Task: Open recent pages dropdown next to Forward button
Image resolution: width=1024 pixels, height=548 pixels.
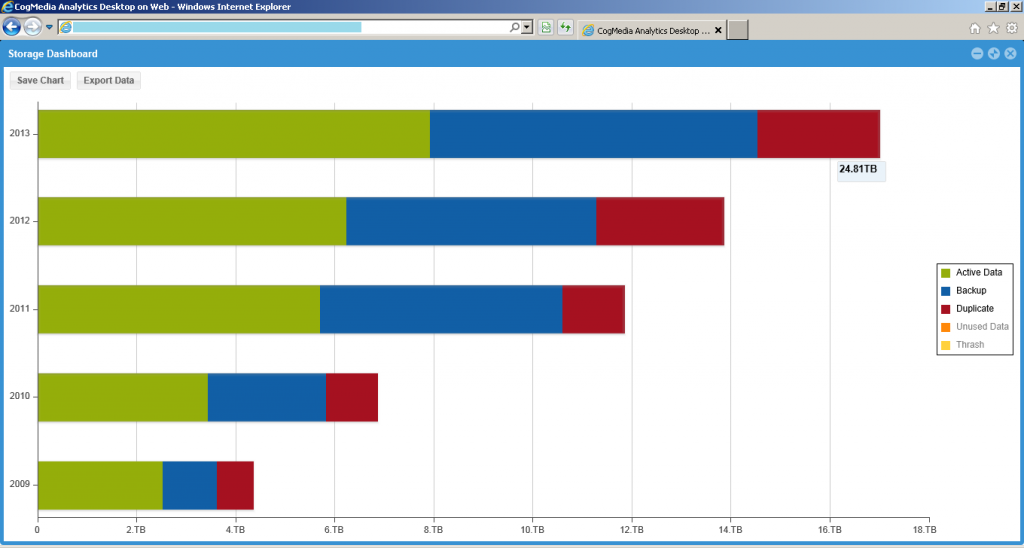Action: (x=49, y=27)
